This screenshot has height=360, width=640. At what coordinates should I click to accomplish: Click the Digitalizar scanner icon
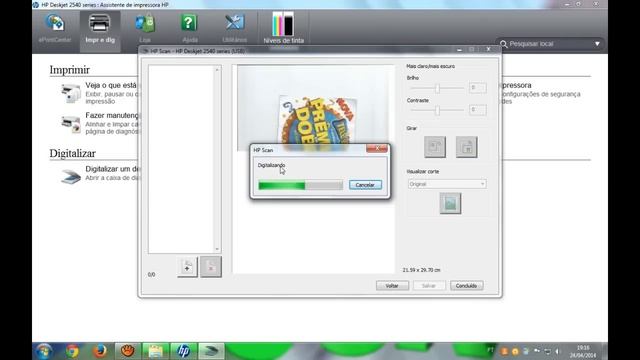(x=71, y=176)
